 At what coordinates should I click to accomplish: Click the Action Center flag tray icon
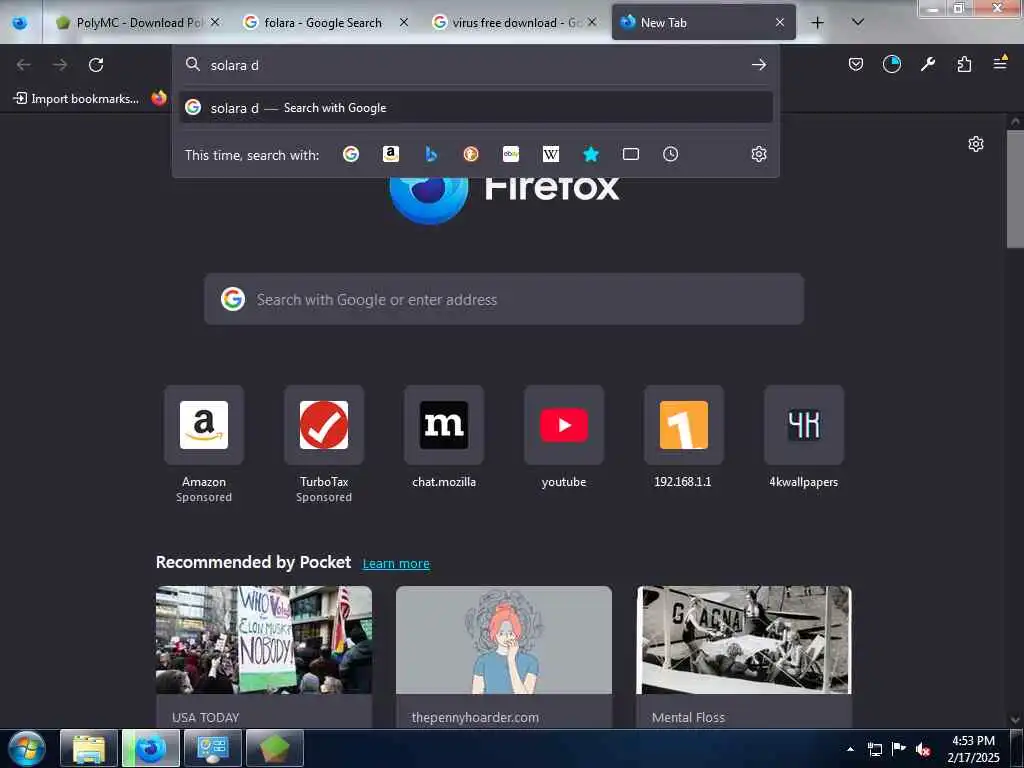(x=899, y=749)
